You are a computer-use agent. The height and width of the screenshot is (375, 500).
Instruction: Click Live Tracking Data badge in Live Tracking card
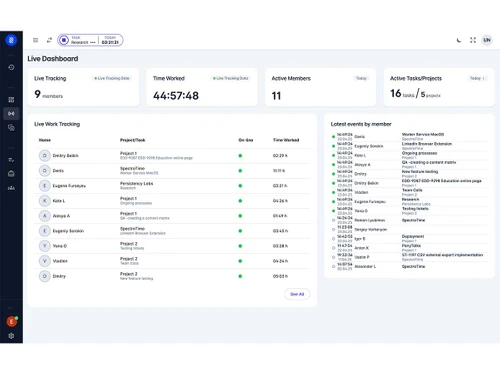112,78
